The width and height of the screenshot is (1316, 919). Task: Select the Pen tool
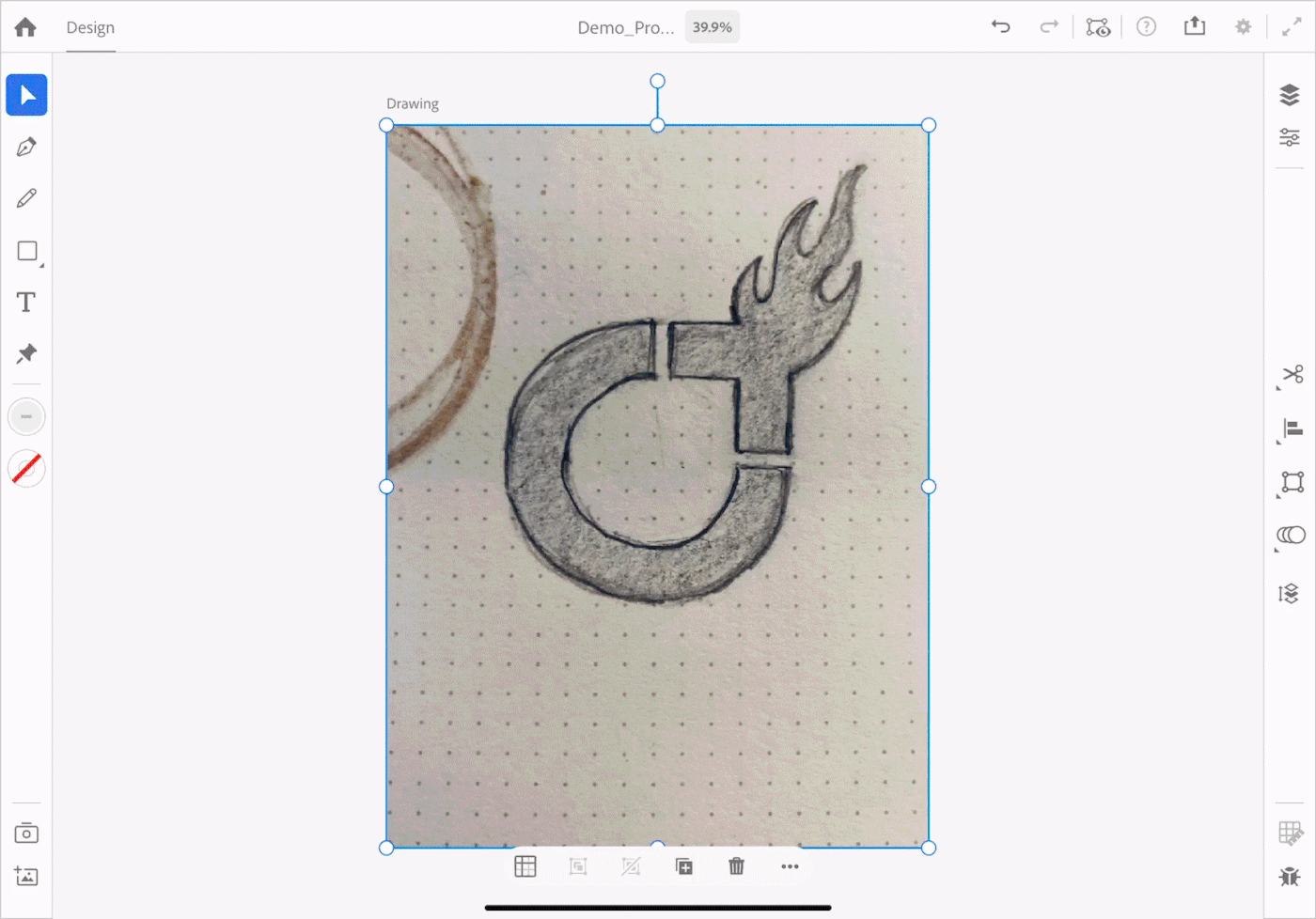26,147
